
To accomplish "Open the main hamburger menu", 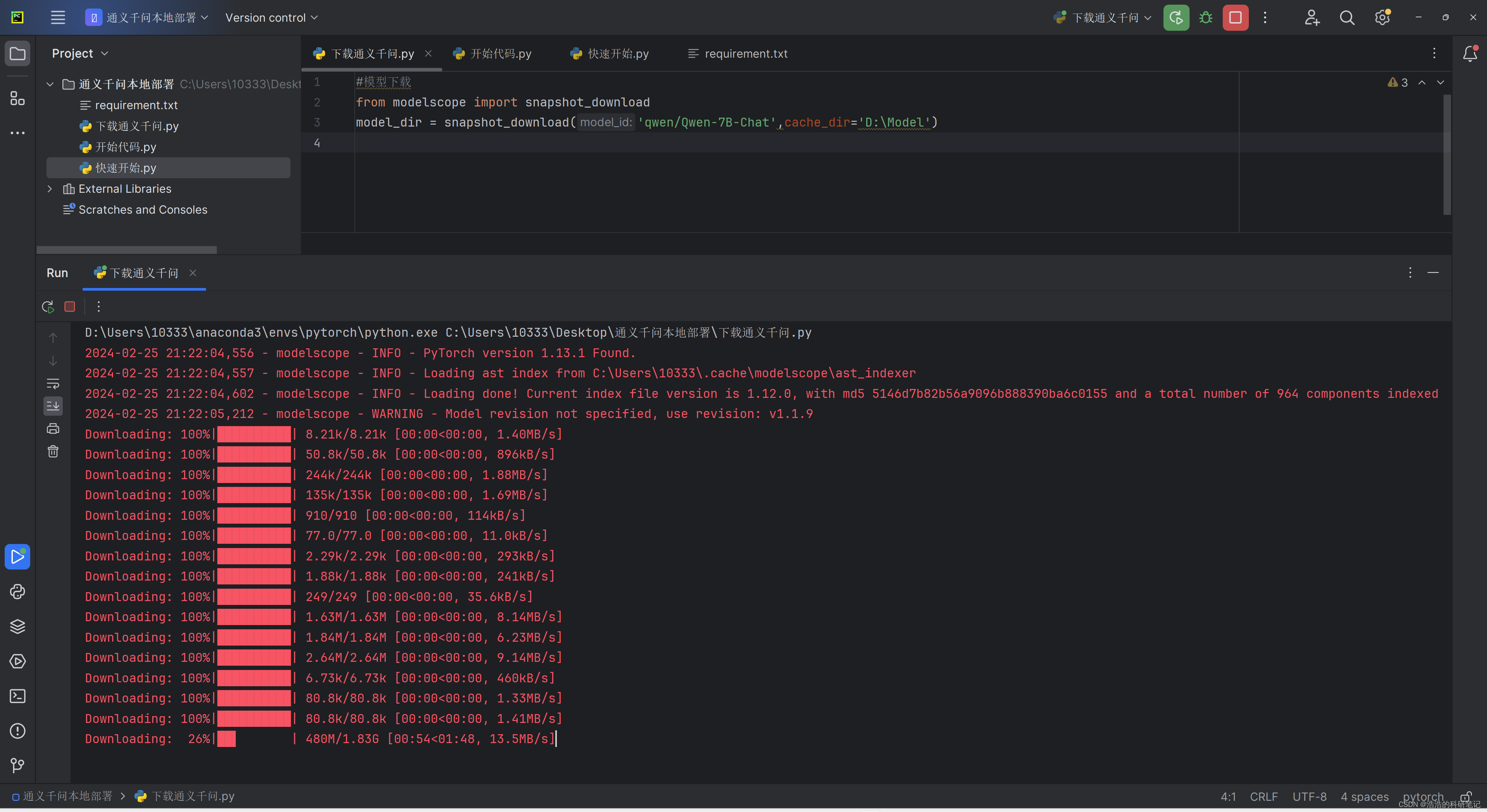I will [58, 18].
